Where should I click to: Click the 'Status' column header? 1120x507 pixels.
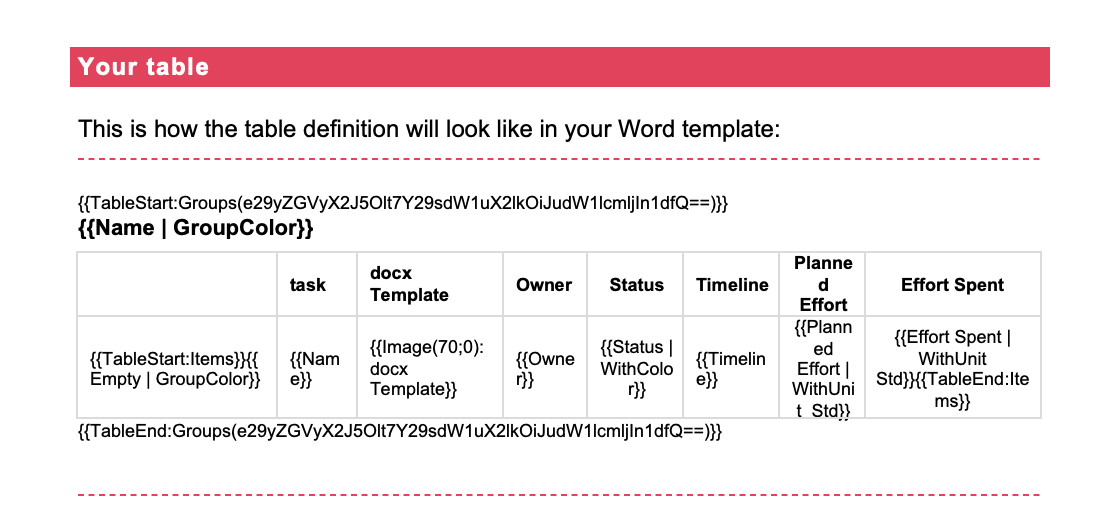pyautogui.click(x=636, y=285)
